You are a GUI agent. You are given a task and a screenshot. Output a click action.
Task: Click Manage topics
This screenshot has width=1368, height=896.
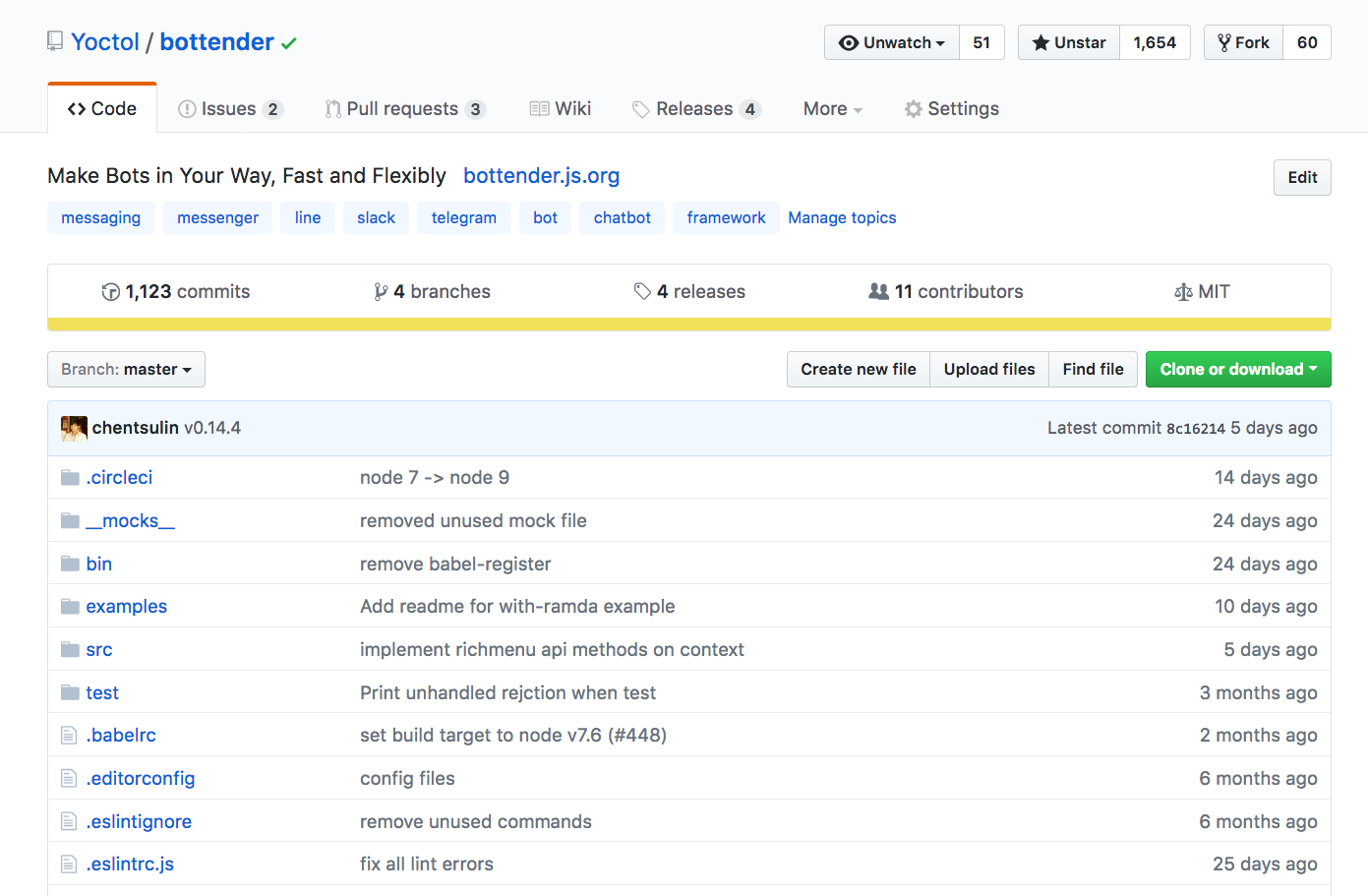pos(842,217)
